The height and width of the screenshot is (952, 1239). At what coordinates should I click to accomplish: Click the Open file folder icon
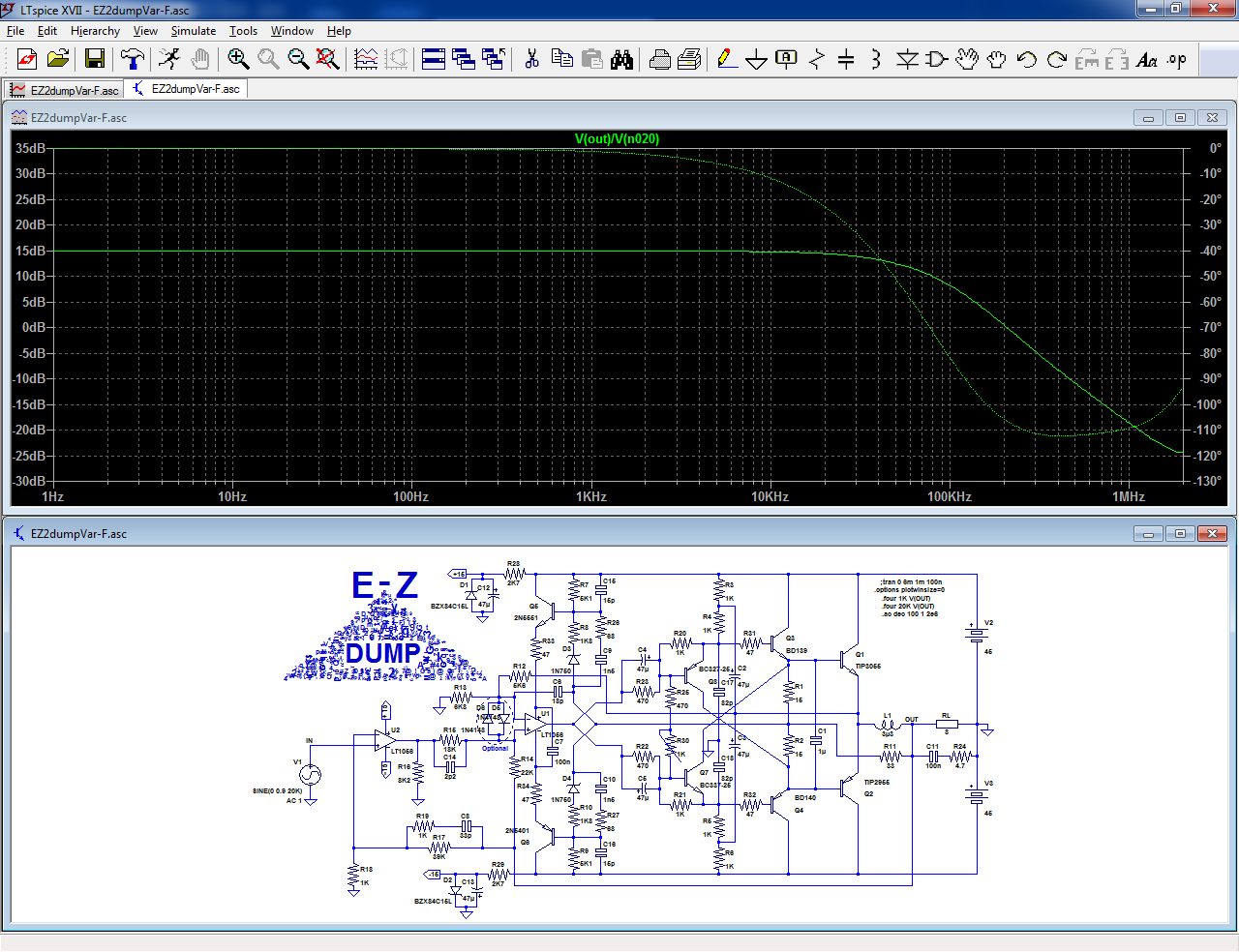(x=58, y=59)
